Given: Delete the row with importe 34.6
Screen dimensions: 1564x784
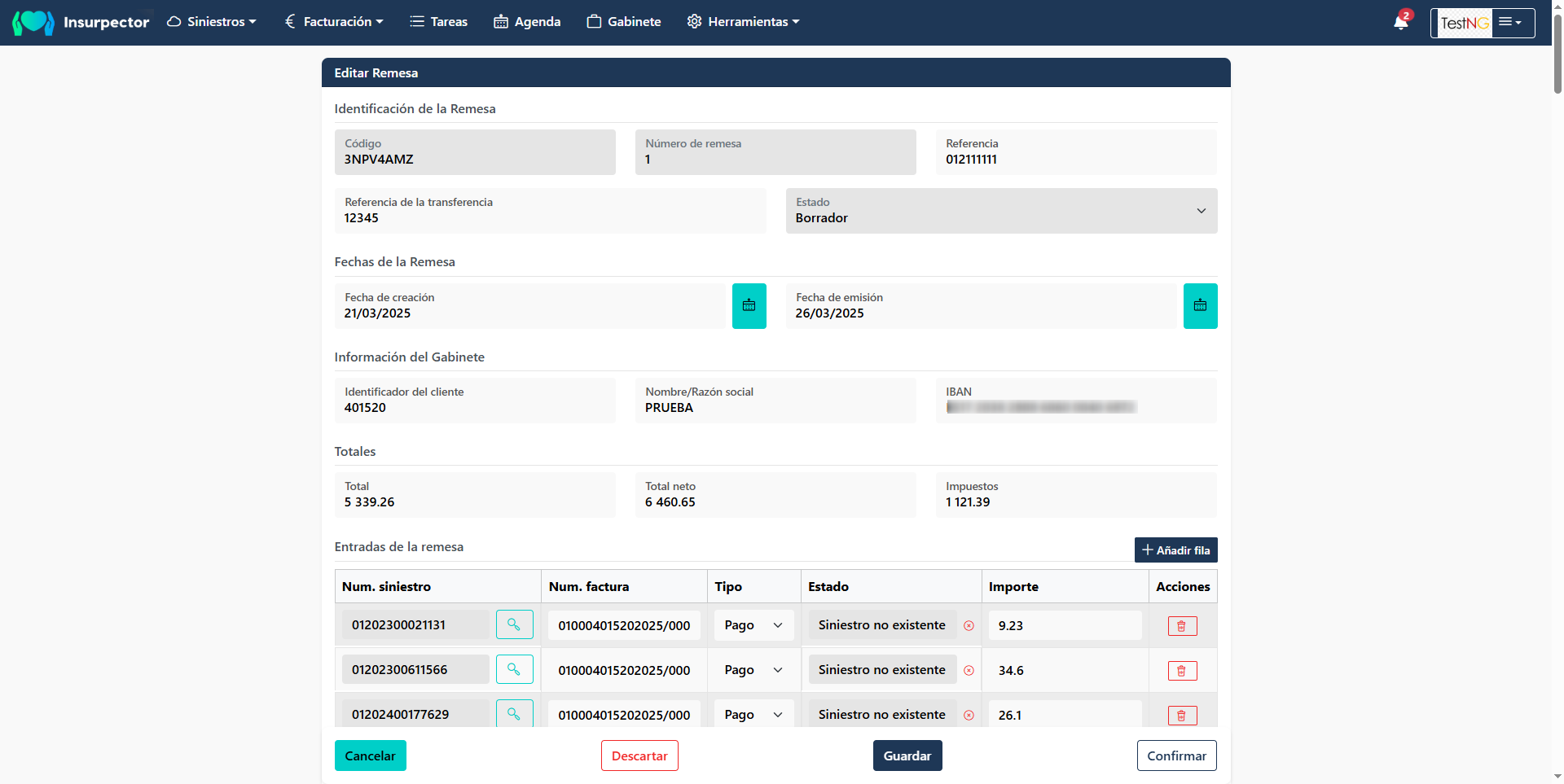Looking at the screenshot, I should click(x=1182, y=671).
